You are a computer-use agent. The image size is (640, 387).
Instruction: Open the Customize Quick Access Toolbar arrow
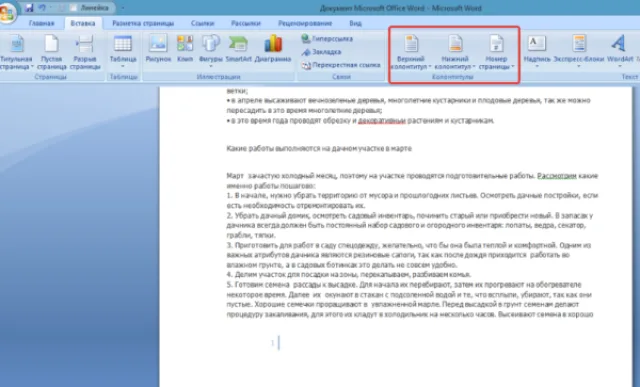click(x=123, y=8)
